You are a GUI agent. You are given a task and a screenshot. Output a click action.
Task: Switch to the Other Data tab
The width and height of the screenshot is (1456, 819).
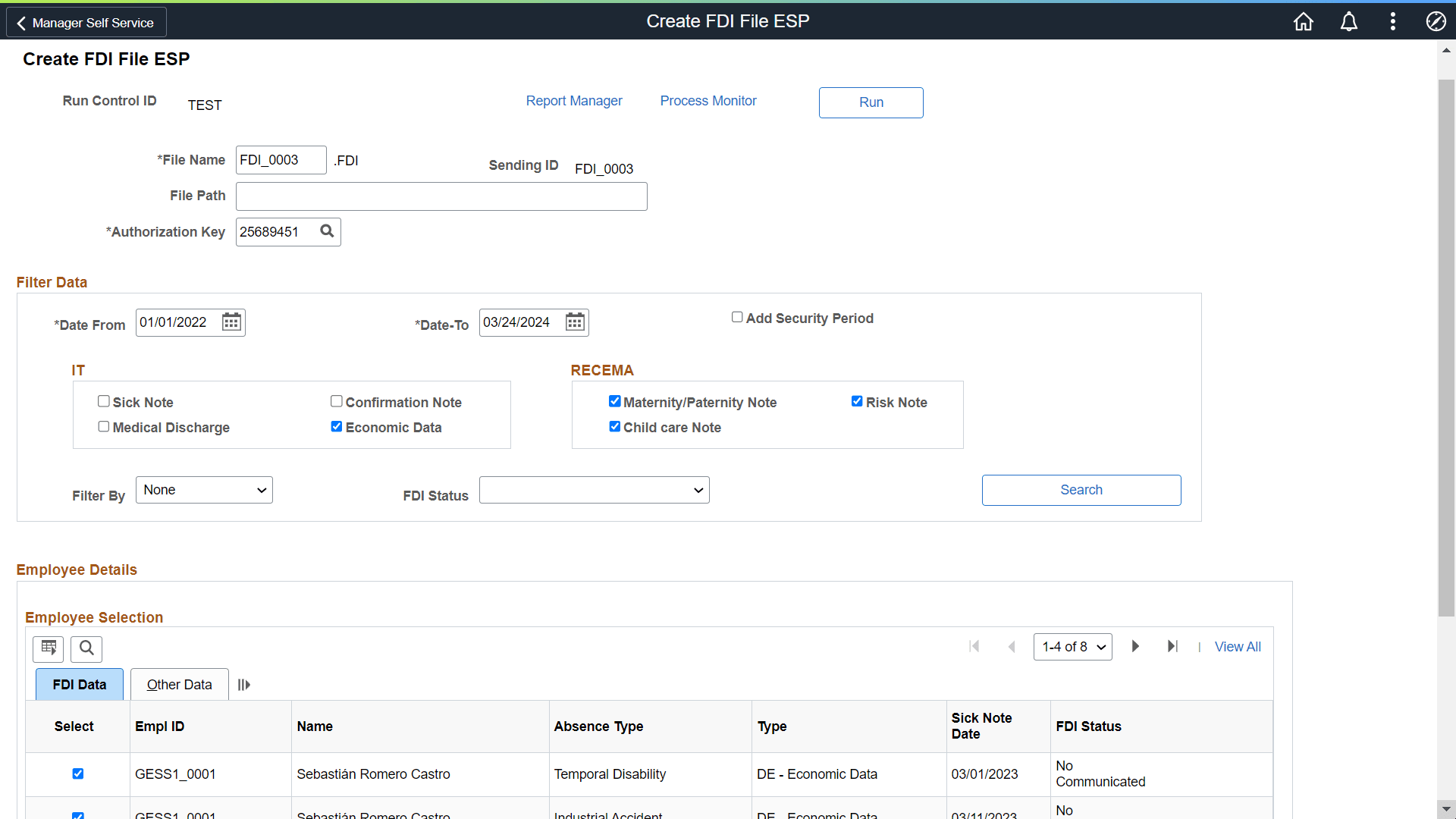click(x=179, y=685)
